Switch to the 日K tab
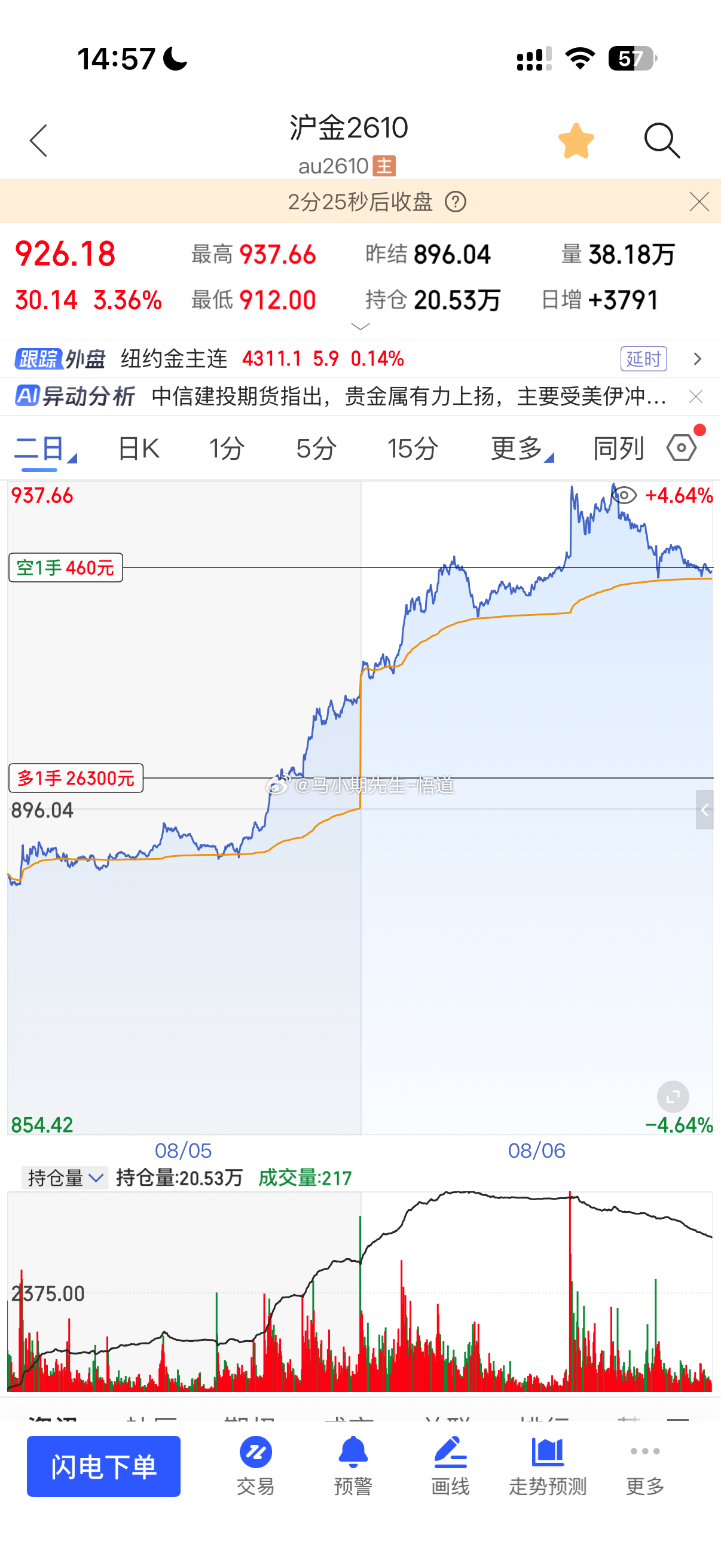This screenshot has height=1568, width=721. [x=139, y=449]
